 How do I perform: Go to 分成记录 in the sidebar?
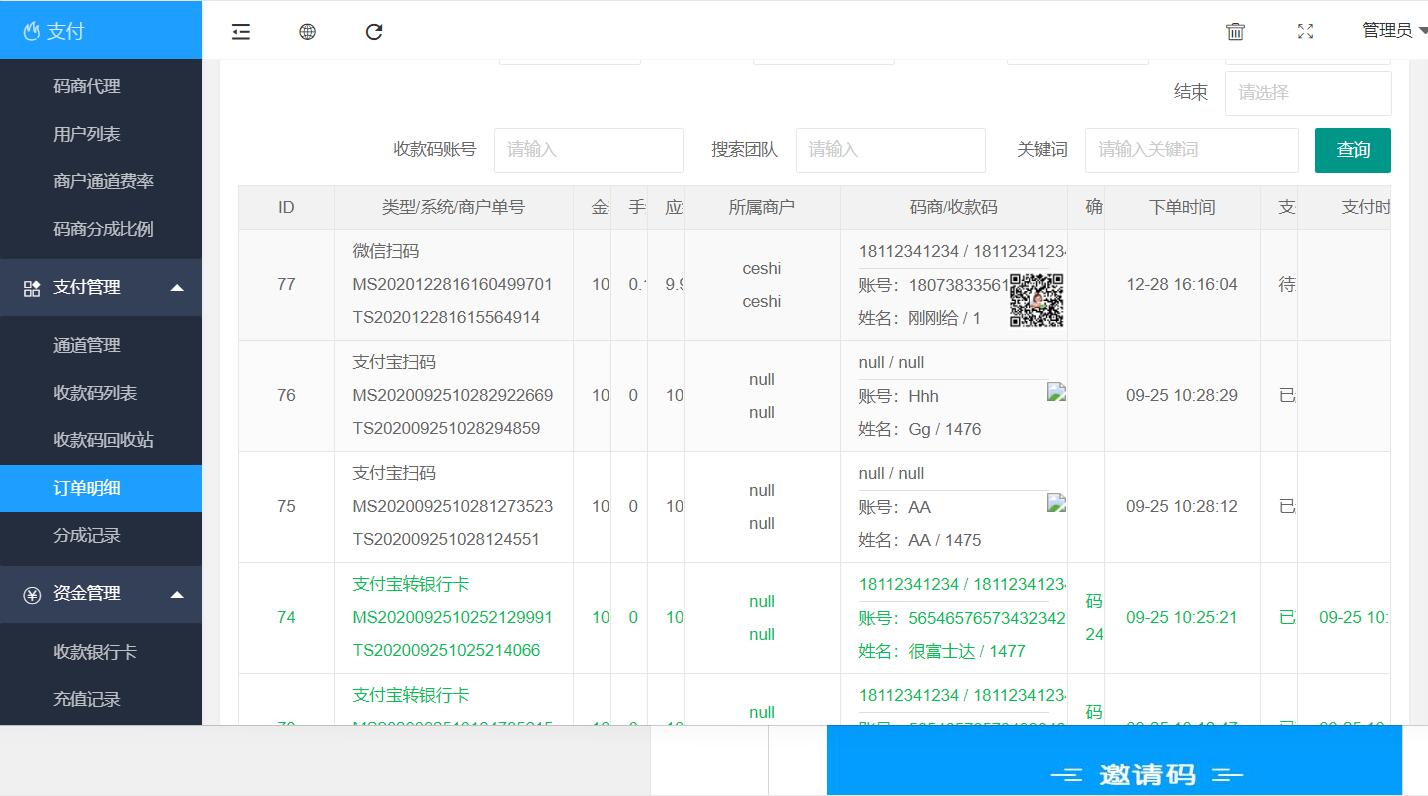tap(87, 536)
